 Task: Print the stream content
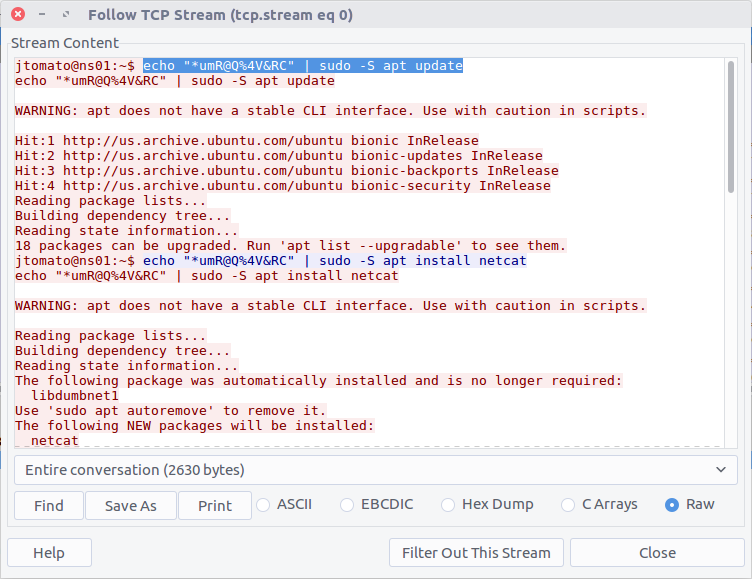[214, 506]
